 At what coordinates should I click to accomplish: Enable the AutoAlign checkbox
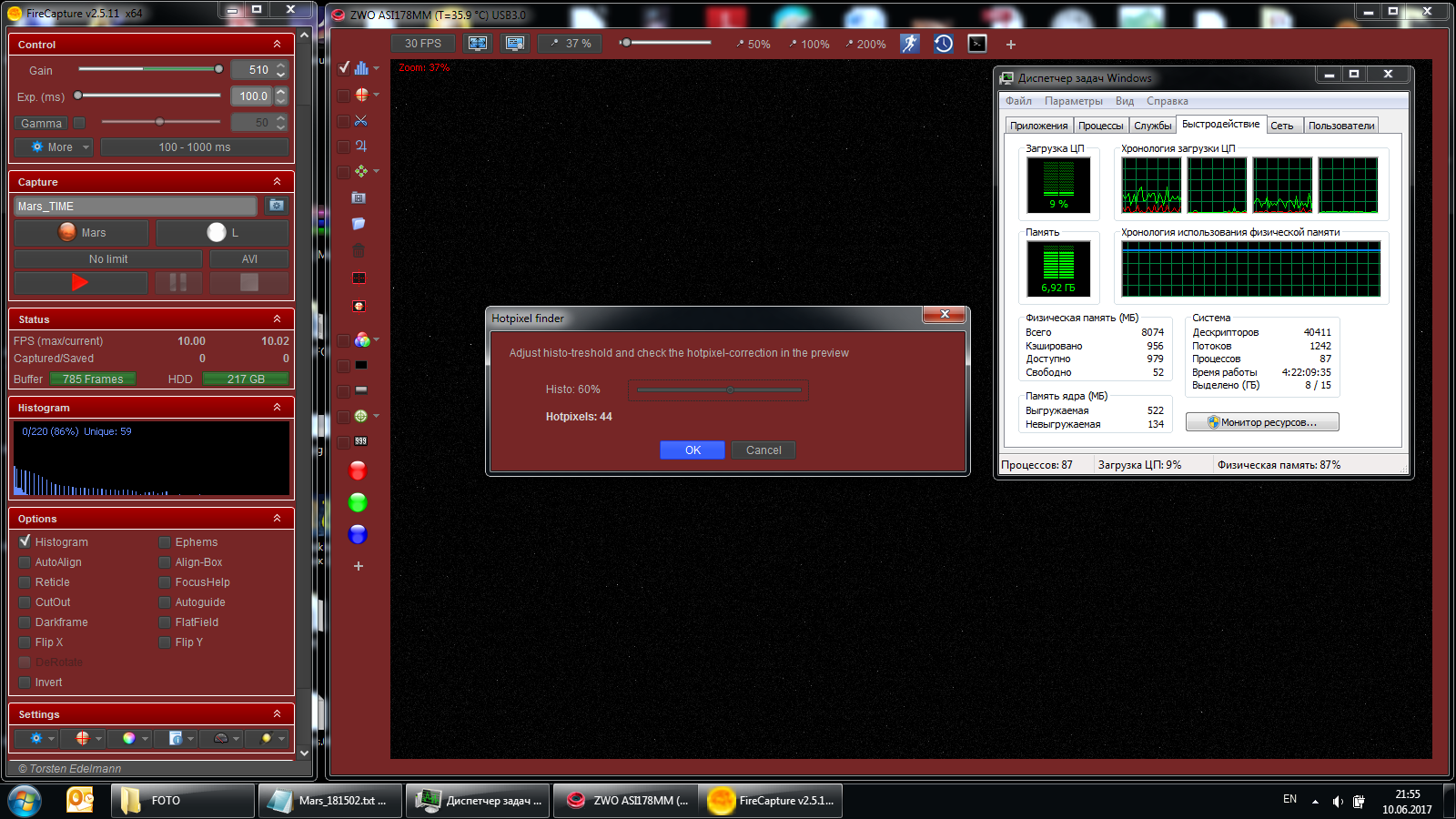click(25, 562)
